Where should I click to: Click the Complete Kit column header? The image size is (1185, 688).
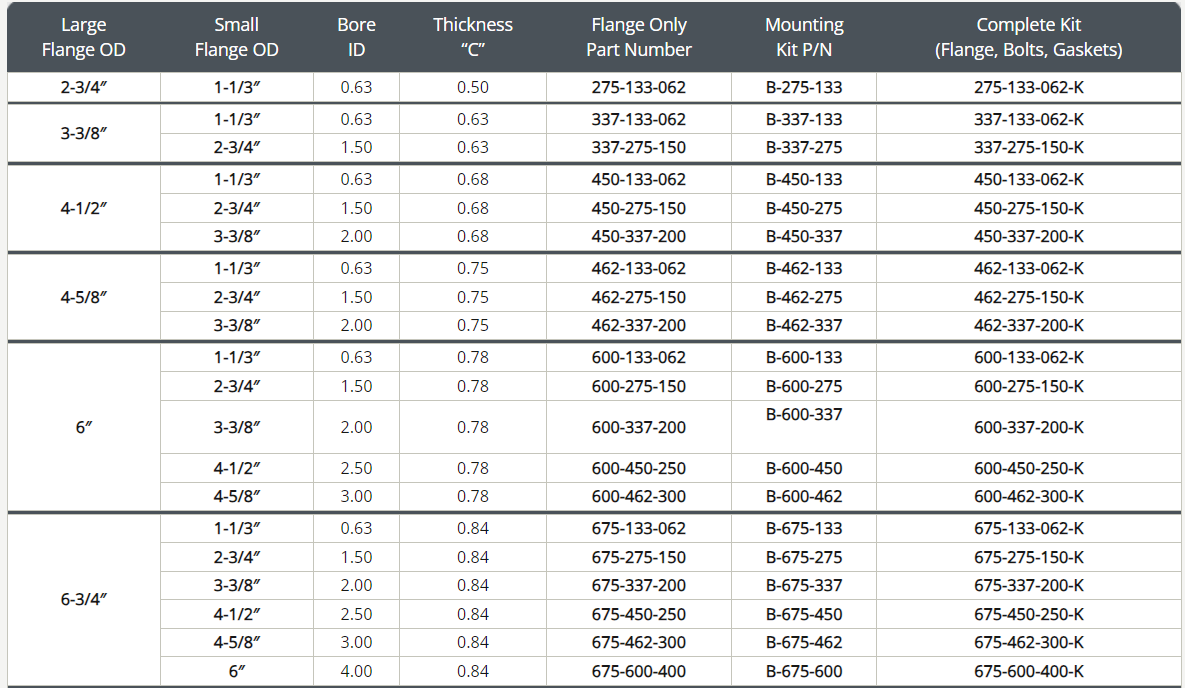pos(1029,37)
